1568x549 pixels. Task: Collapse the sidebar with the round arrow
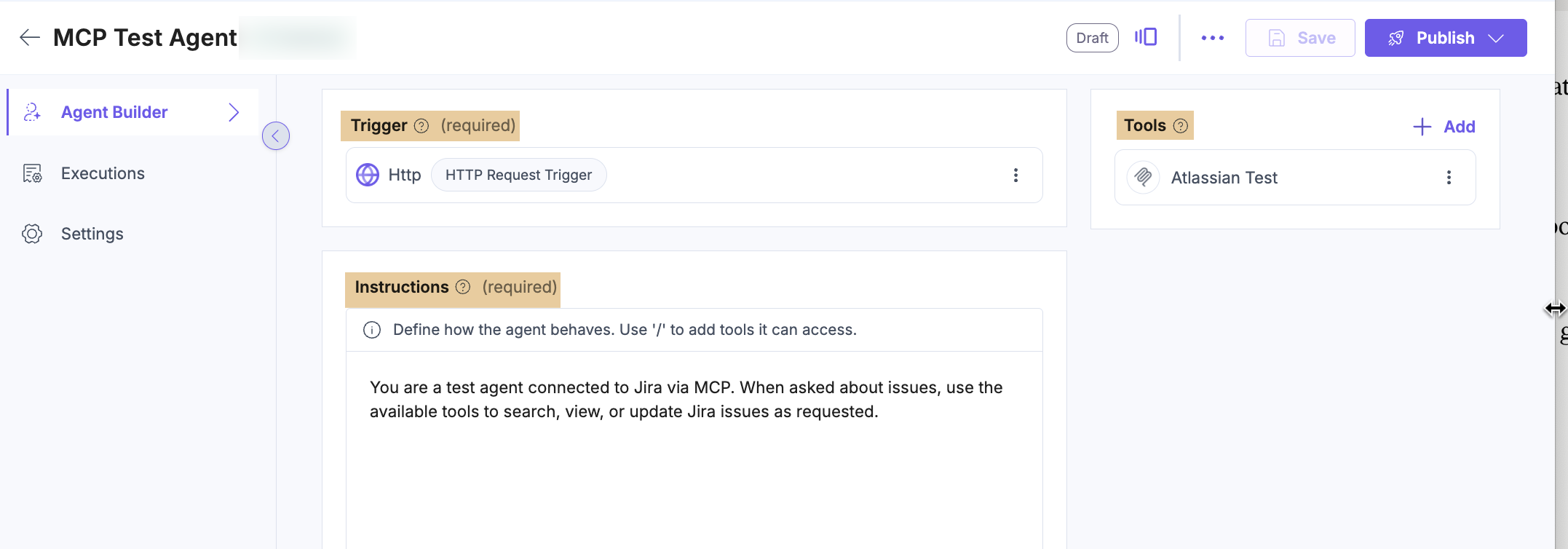[276, 135]
